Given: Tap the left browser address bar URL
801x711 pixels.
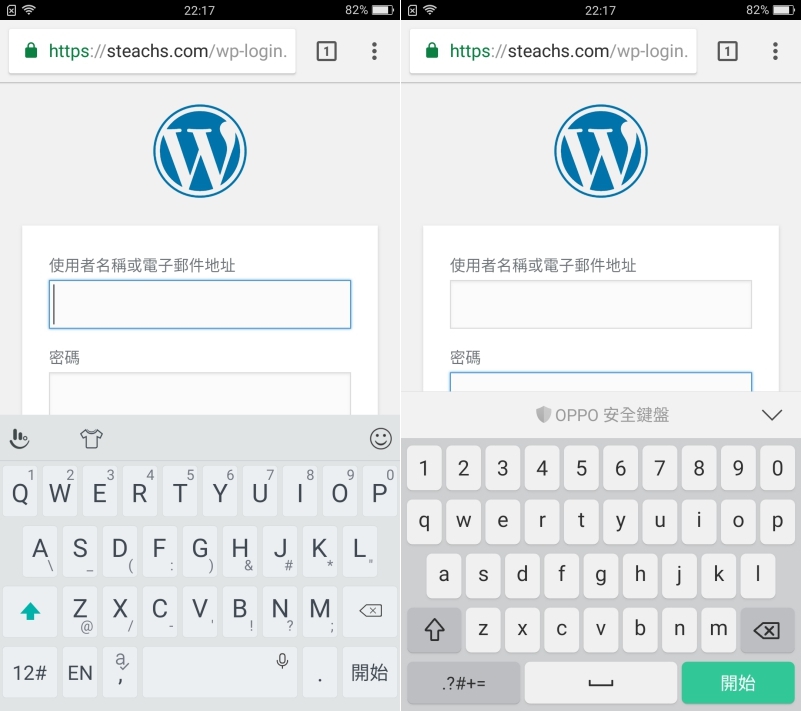Looking at the screenshot, I should pos(168,51).
